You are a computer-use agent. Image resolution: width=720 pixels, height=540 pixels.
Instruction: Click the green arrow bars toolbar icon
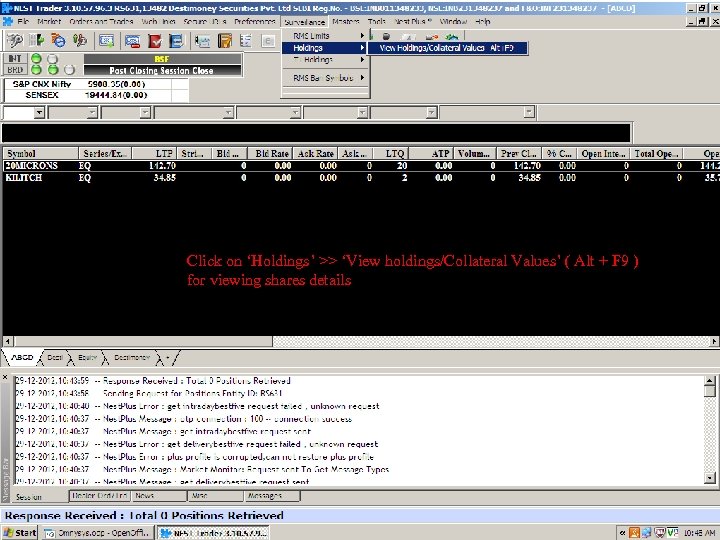(36, 41)
